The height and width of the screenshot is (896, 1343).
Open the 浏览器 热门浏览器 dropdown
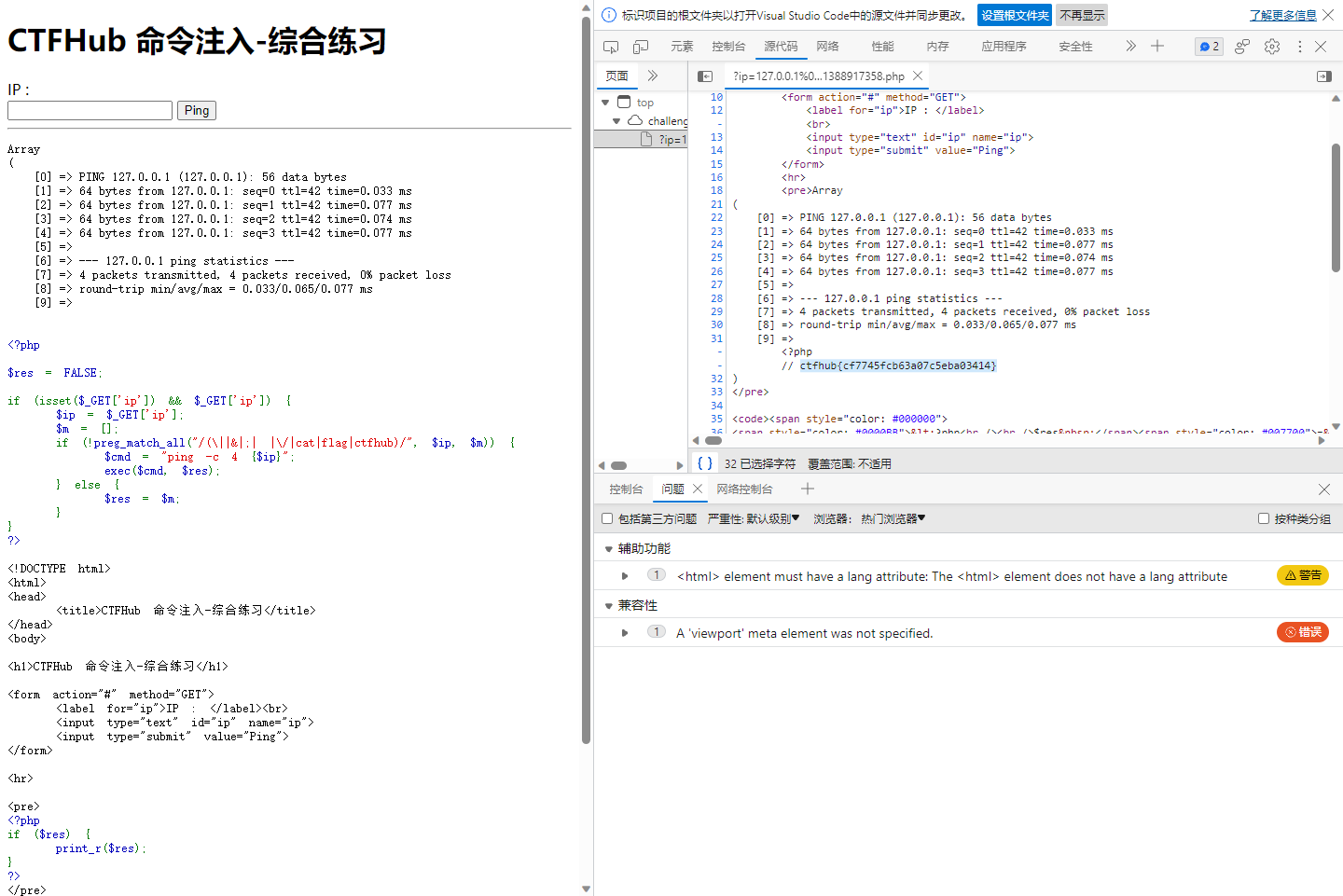coord(869,518)
